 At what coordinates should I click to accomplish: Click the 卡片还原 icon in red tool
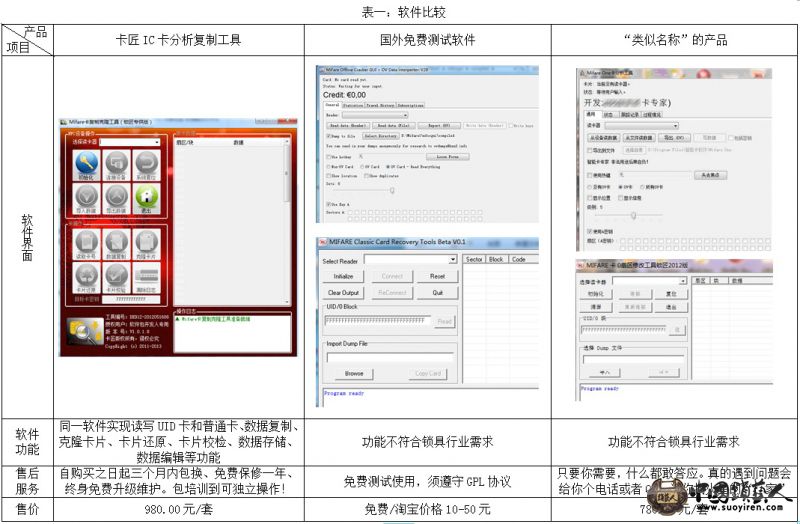click(87, 278)
